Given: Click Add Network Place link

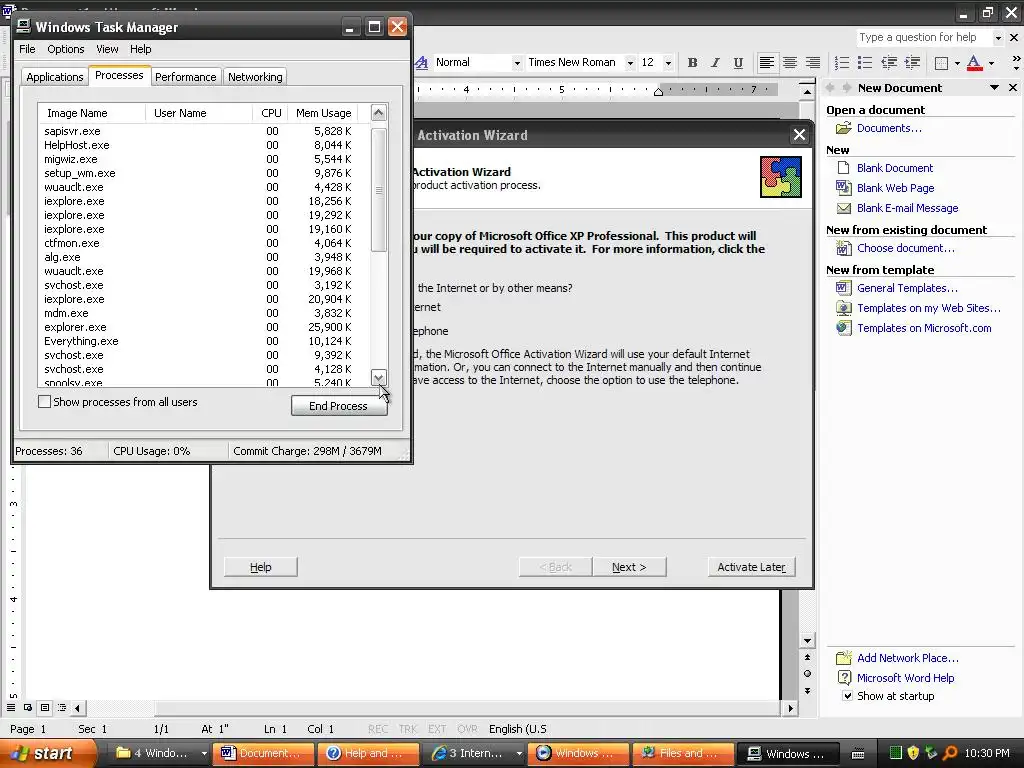Looking at the screenshot, I should [x=908, y=658].
